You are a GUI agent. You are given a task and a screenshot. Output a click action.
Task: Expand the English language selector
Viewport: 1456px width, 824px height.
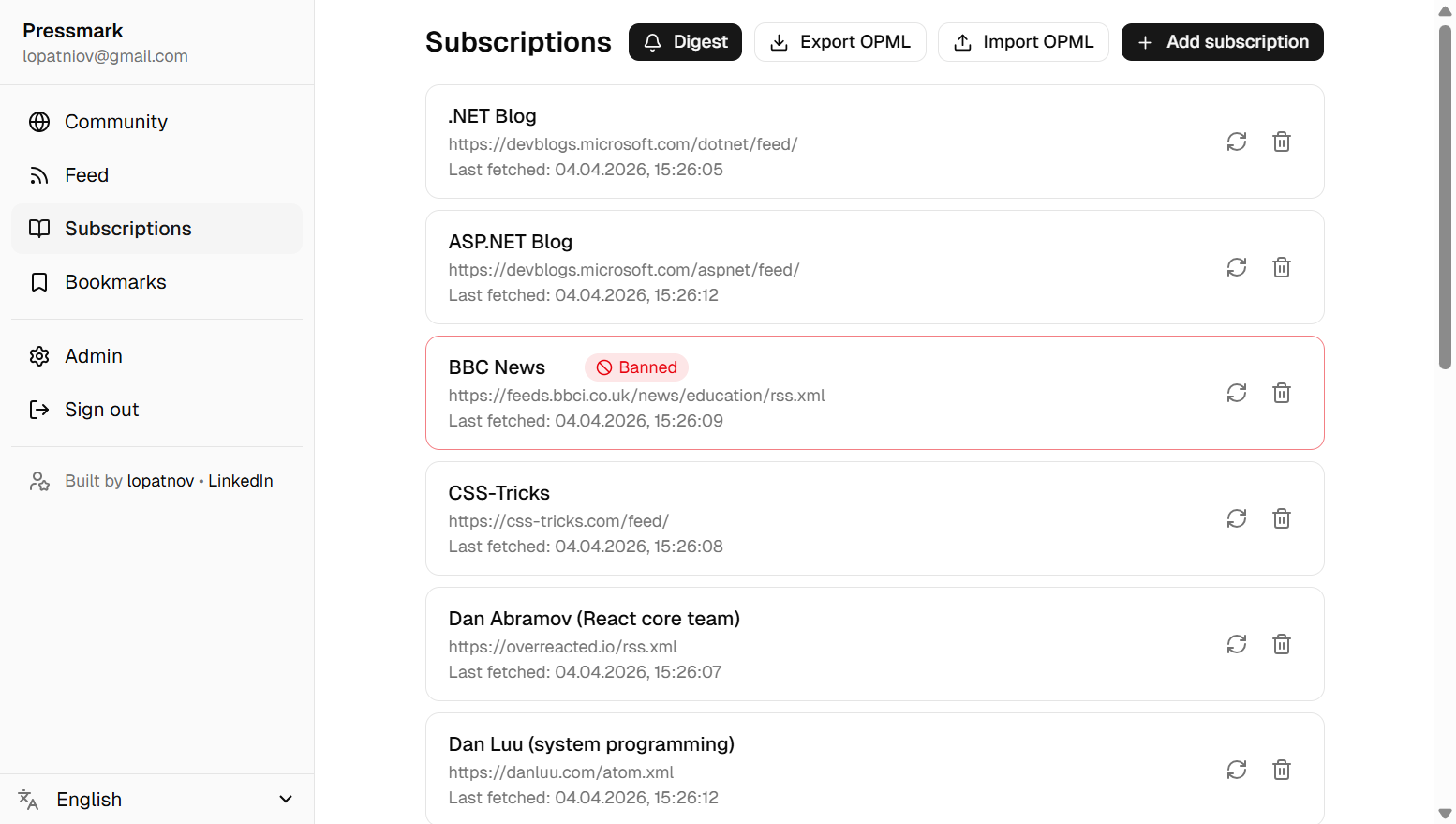[x=286, y=799]
